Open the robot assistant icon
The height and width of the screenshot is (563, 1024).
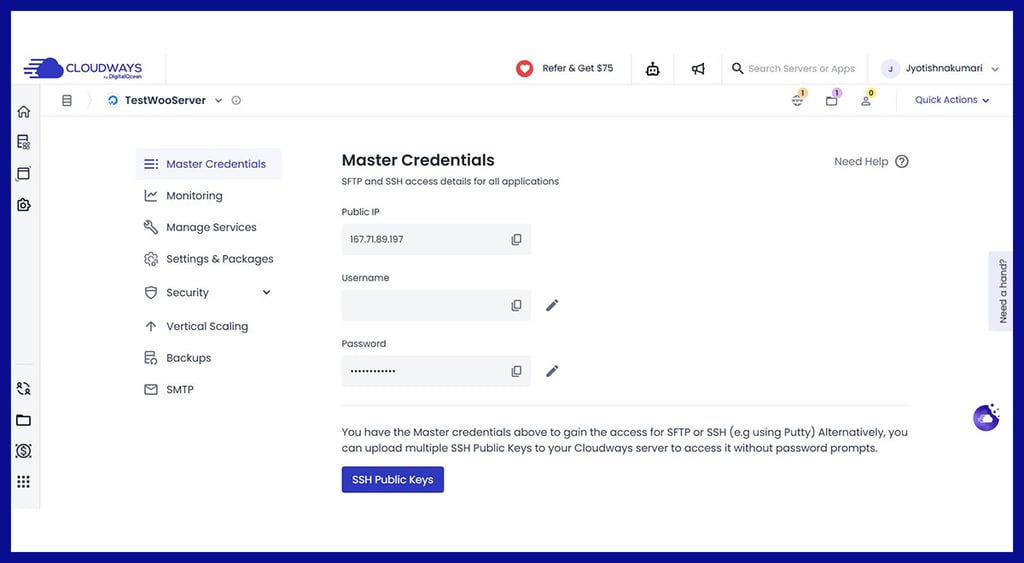click(x=652, y=69)
